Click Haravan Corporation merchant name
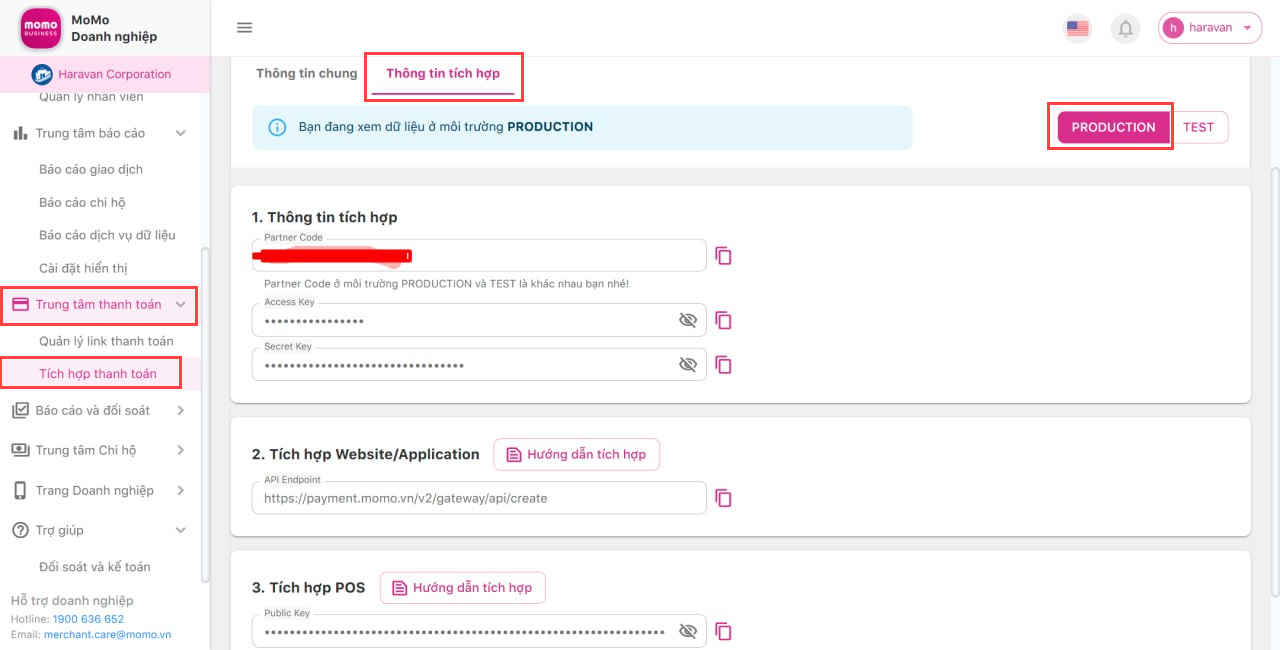1280x650 pixels. [114, 74]
